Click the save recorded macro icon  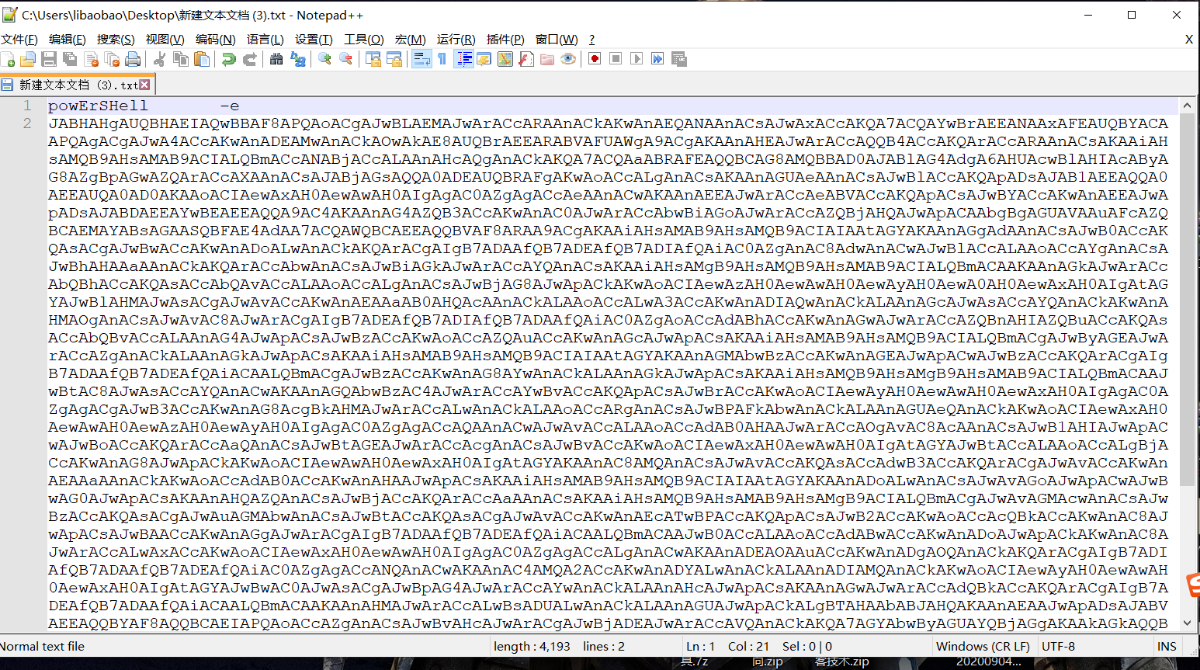click(679, 59)
